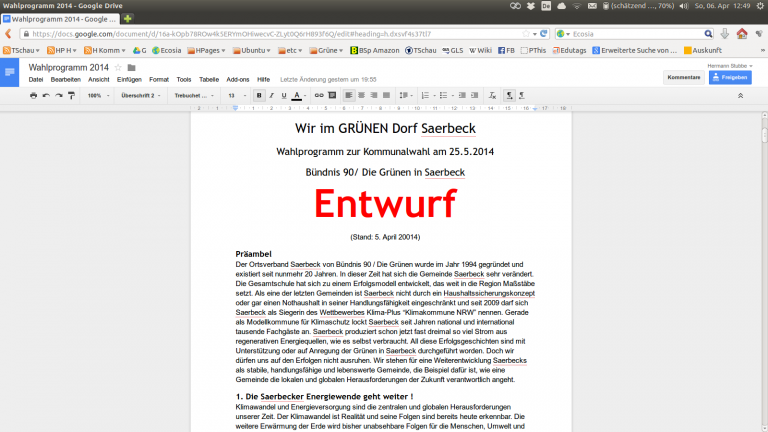768x432 pixels.
Task: Click the numbered list icon
Action: click(x=425, y=96)
